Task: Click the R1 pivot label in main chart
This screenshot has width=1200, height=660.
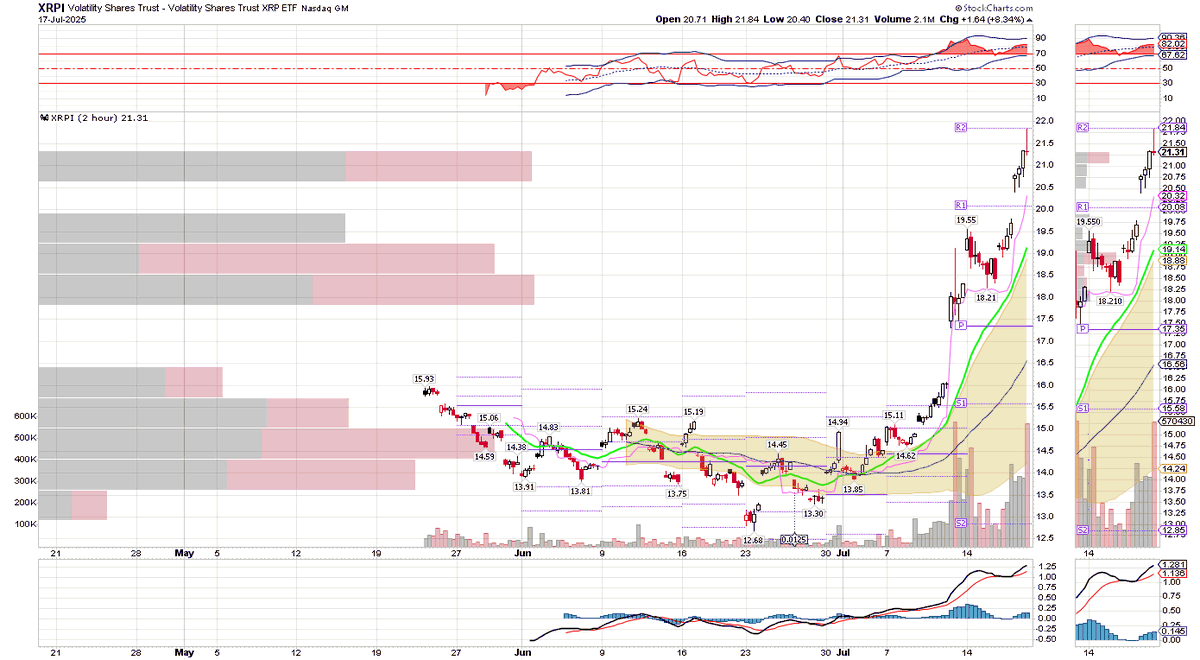Action: point(959,204)
